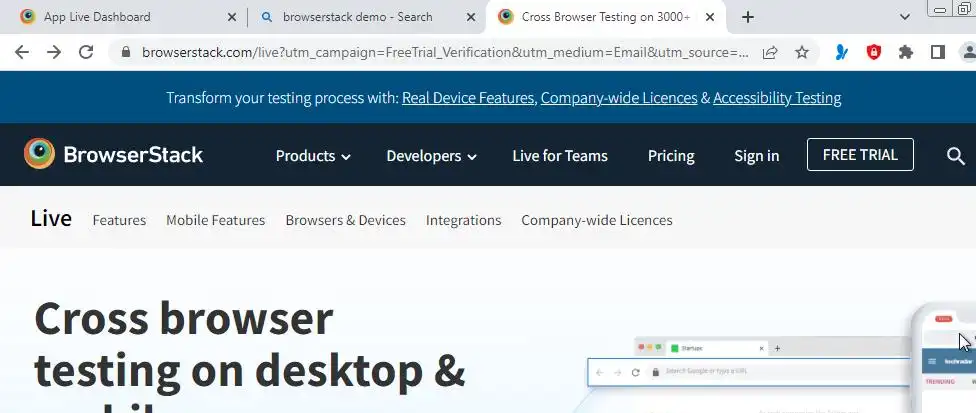The height and width of the screenshot is (413, 976).
Task: Start the FREE TRIAL
Action: click(860, 154)
